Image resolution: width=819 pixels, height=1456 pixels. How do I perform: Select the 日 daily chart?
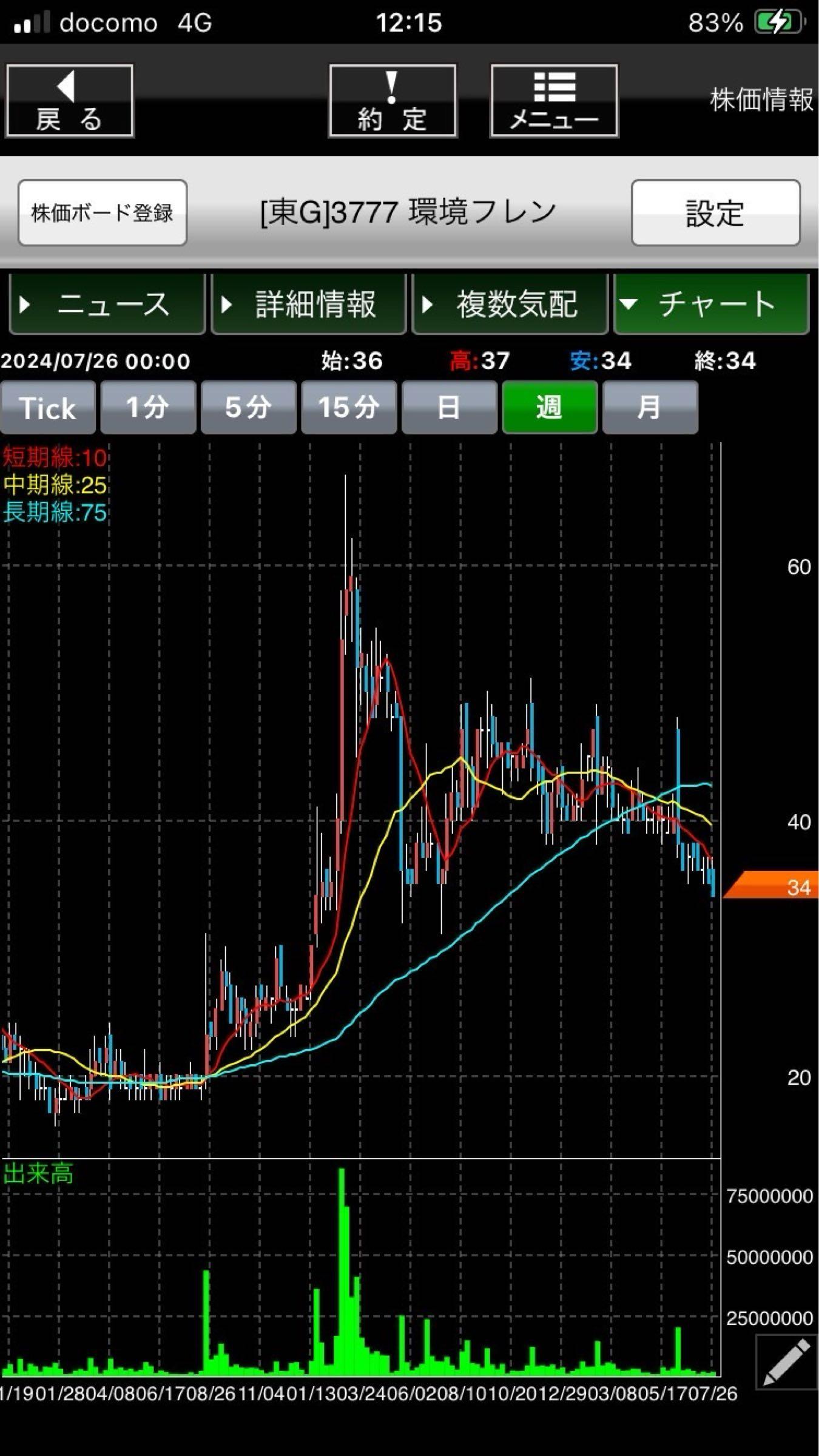[450, 407]
